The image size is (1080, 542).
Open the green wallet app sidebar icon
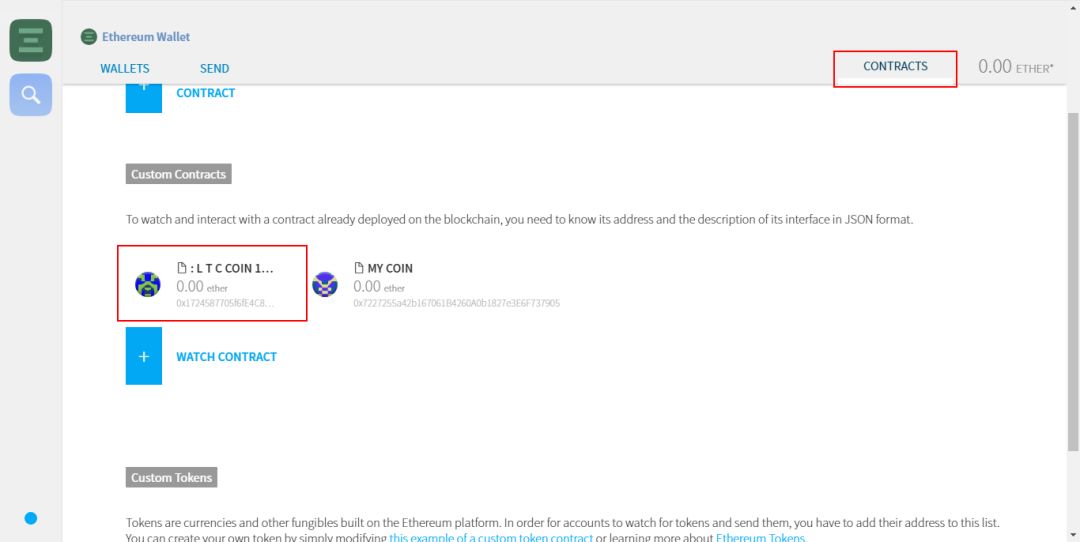click(30, 41)
